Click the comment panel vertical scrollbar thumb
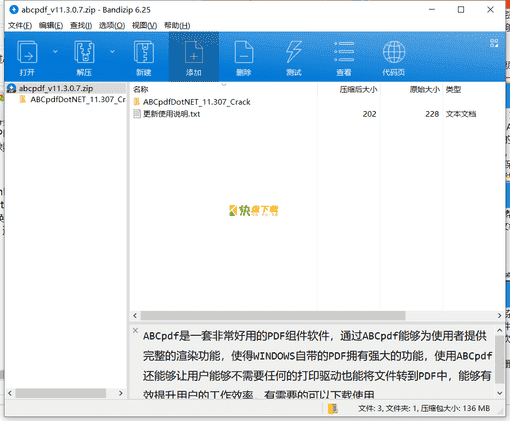Screen dimensions: 510x421 pyautogui.click(x=499, y=359)
